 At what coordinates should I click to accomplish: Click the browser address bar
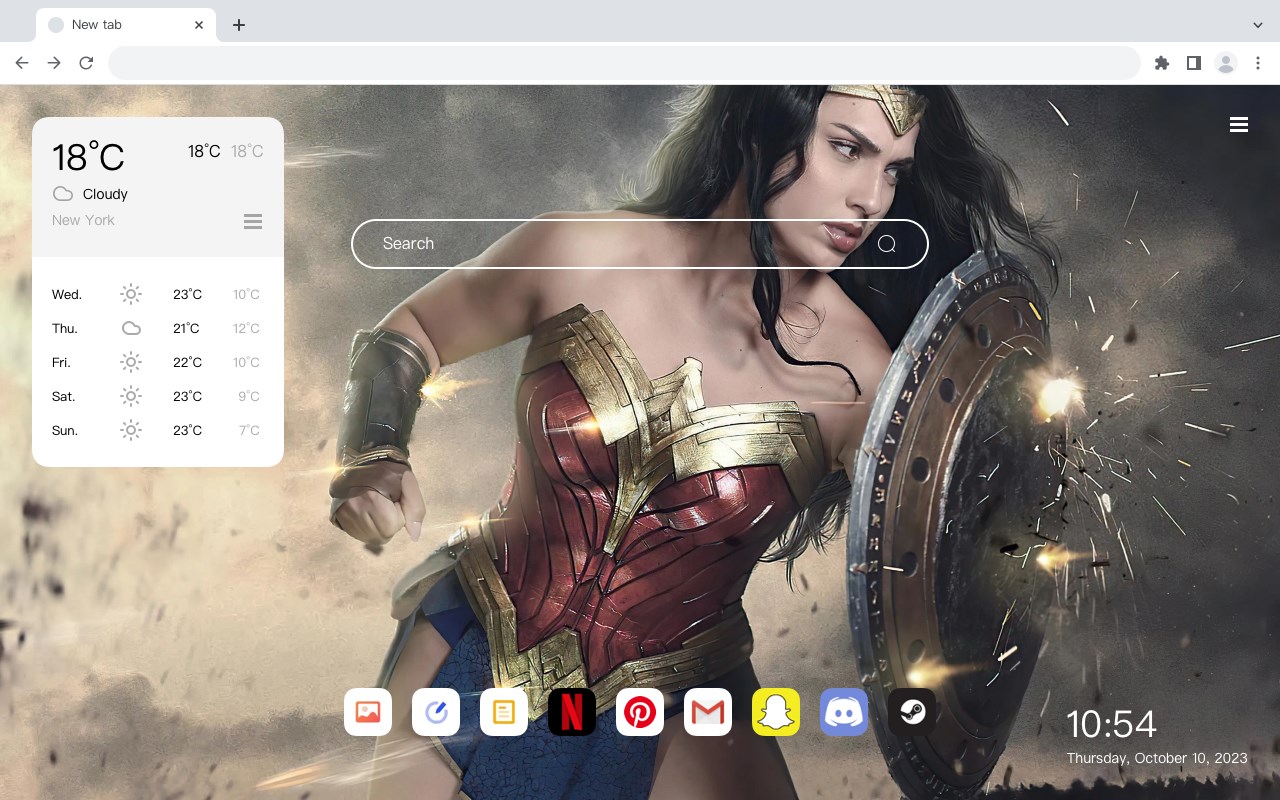click(x=624, y=63)
